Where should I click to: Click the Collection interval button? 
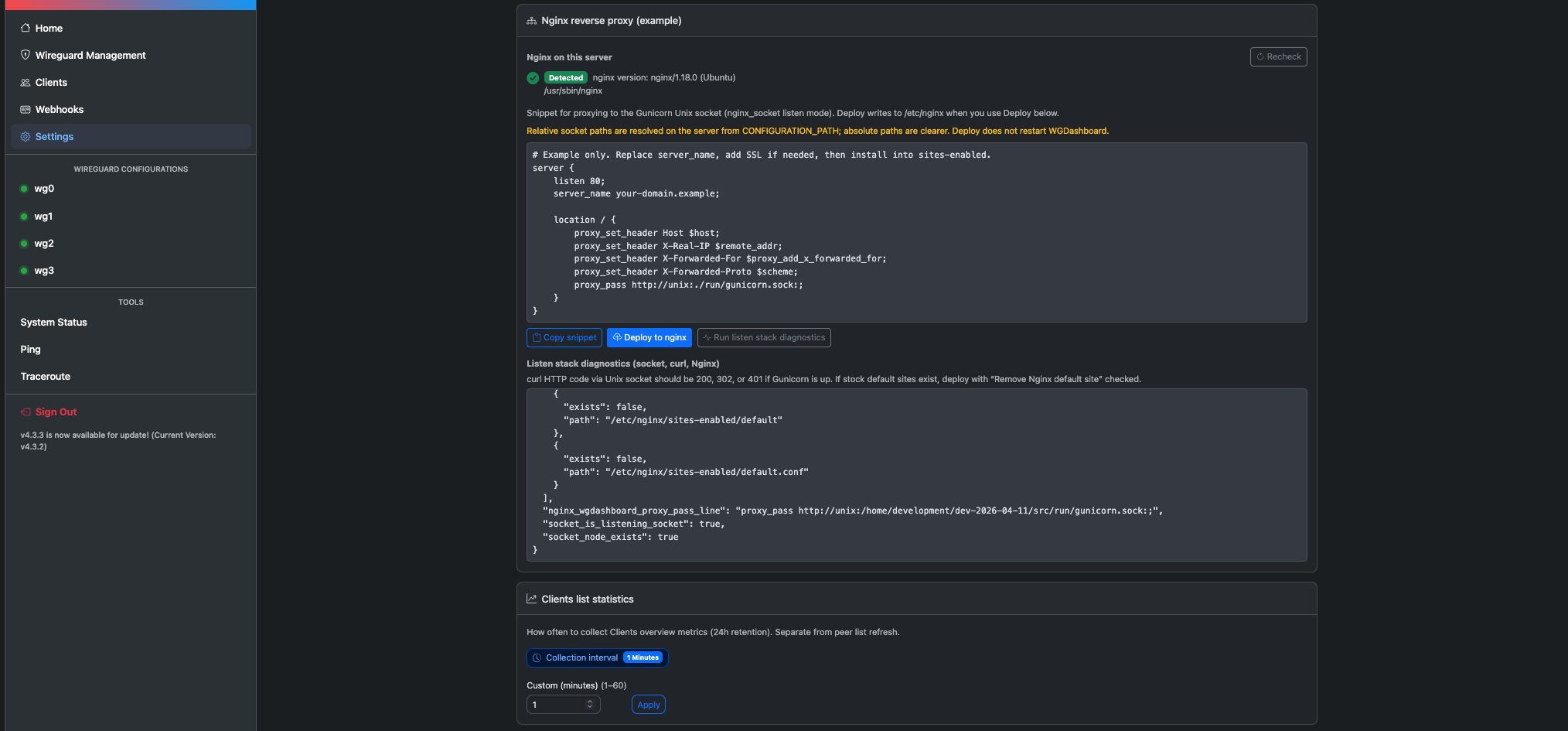[598, 658]
